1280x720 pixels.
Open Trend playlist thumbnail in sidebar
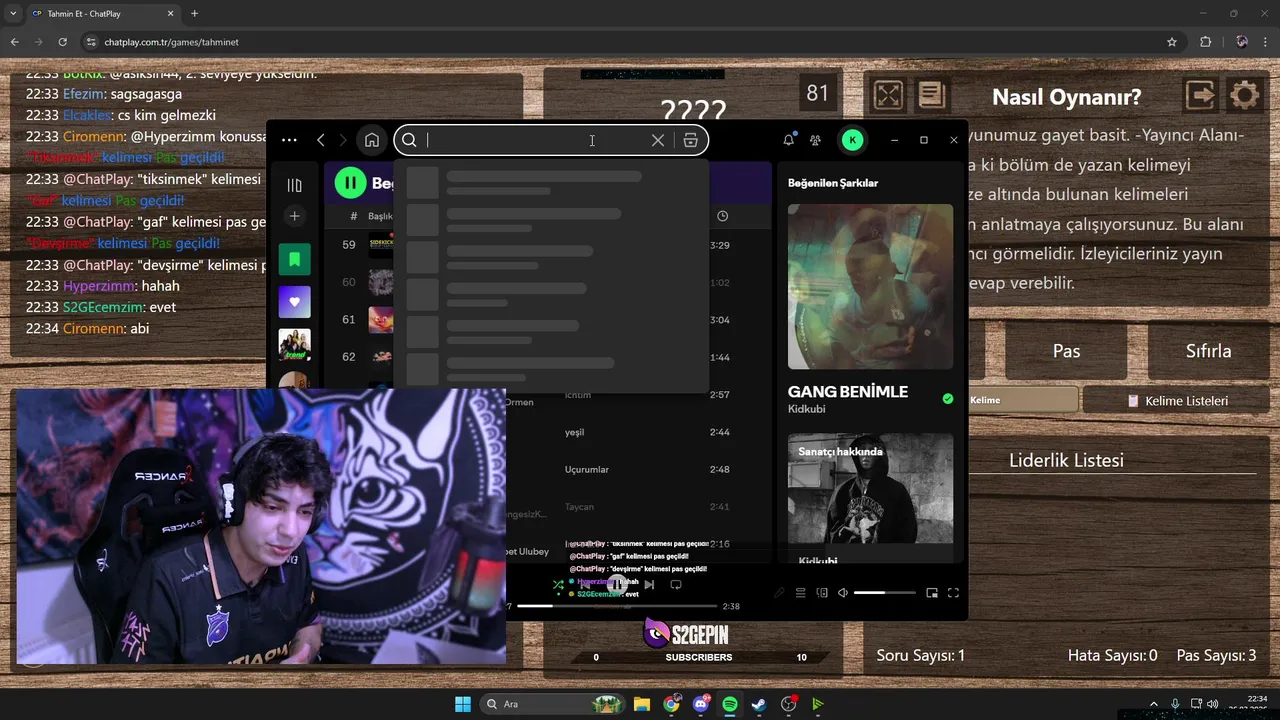point(294,345)
